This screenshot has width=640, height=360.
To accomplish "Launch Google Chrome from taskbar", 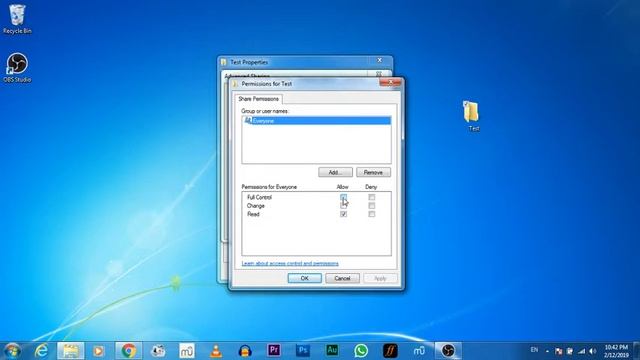I will 129,351.
